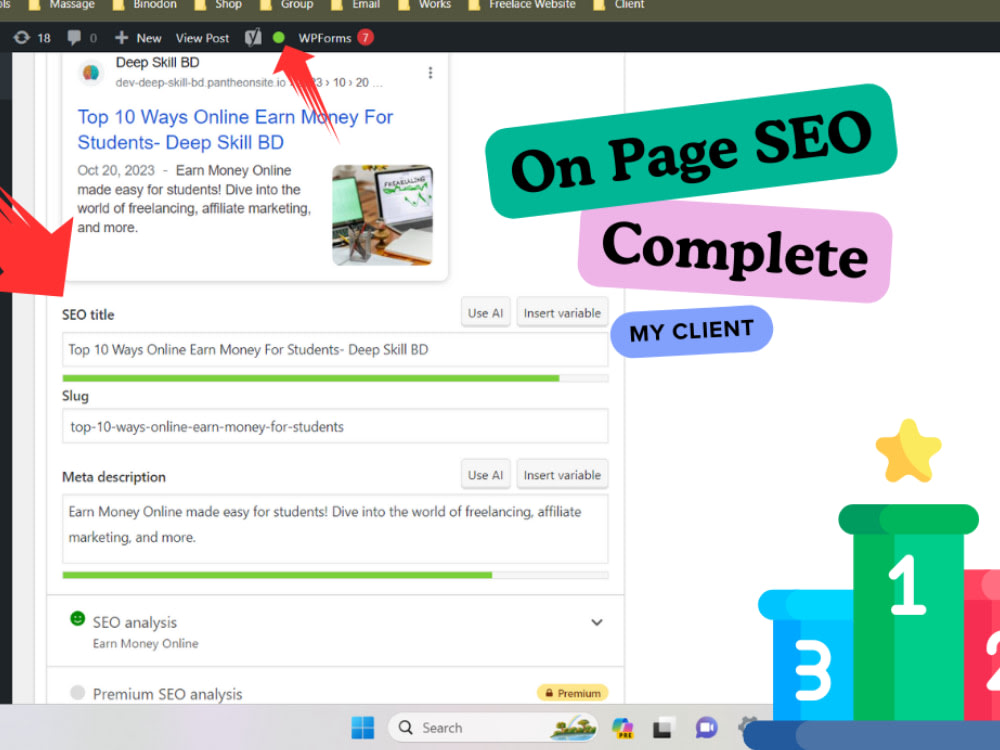Screen dimensions: 1000x750
Task: Open the Shop bookmark folder
Action: click(219, 5)
